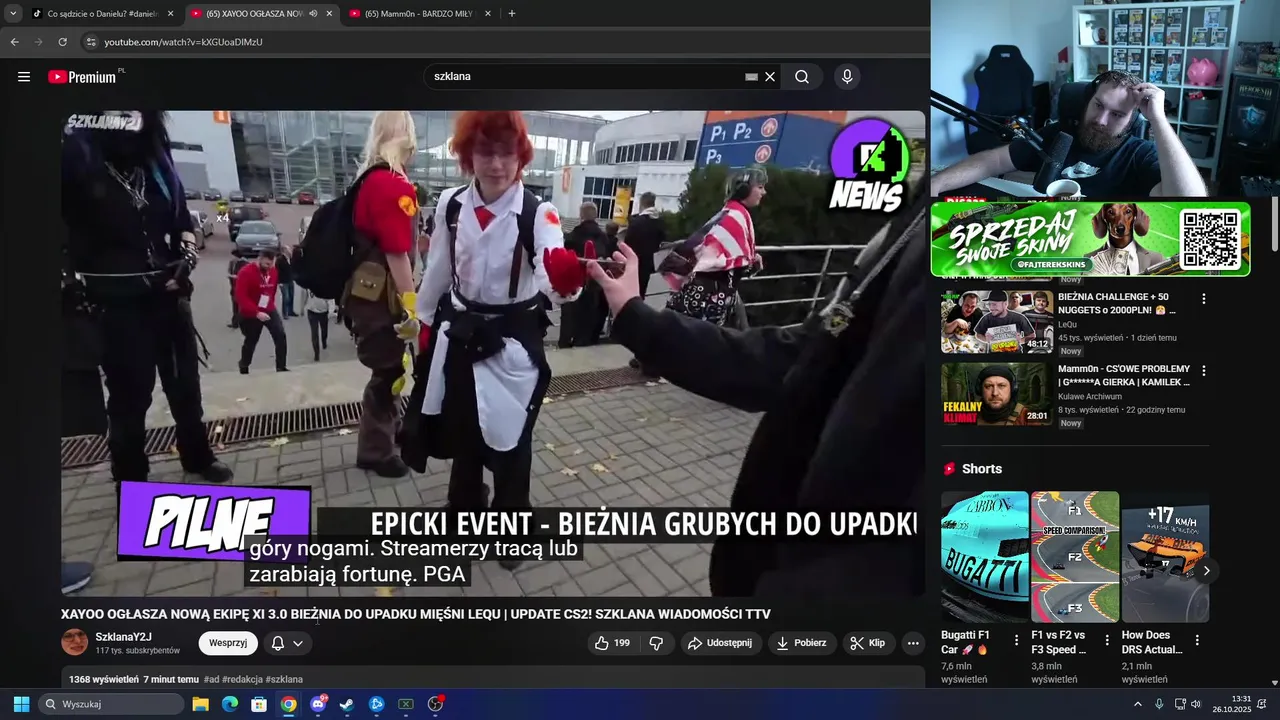Launch Microsoft Edge from taskbar
This screenshot has height=720, width=1280.
230,704
